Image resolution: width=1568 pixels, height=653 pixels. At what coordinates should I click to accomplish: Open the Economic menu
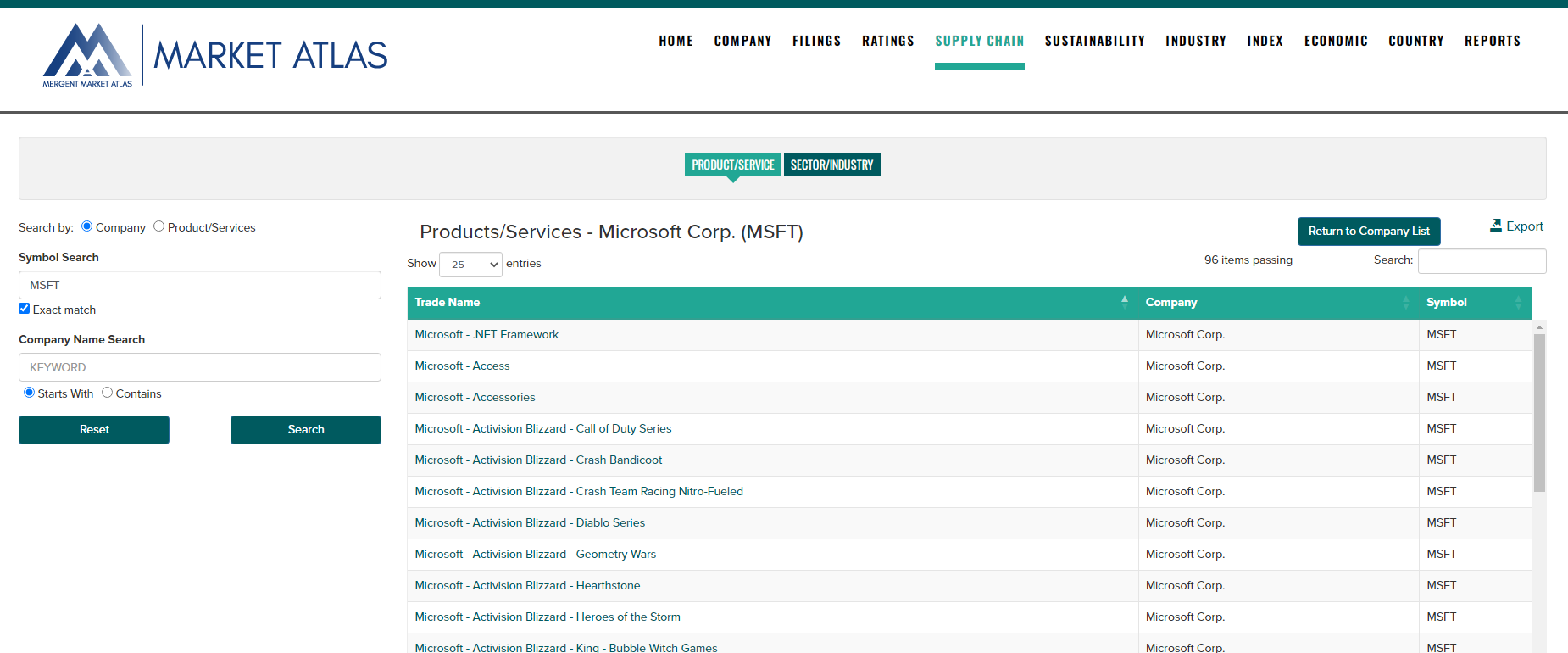[x=1336, y=41]
